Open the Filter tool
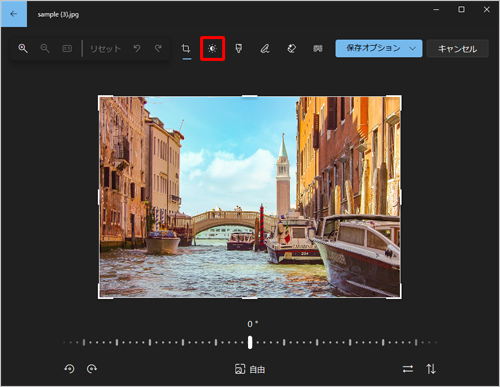The image size is (500, 387). [239, 49]
